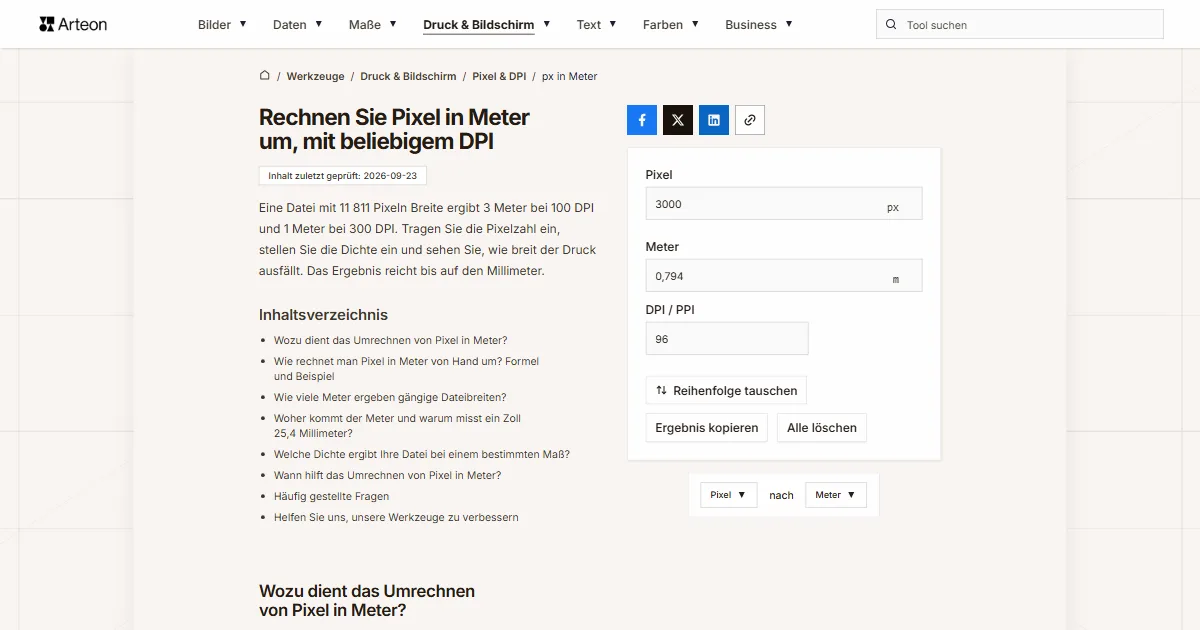Open the Druck & Bildschirm menu

487,25
